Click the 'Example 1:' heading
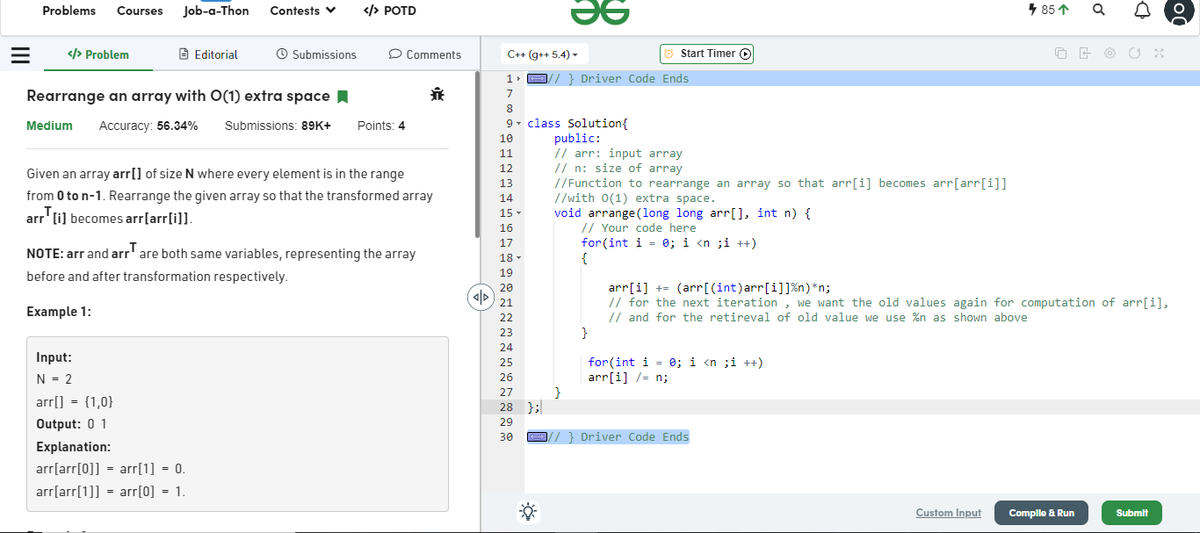This screenshot has width=1200, height=533. coord(59,312)
